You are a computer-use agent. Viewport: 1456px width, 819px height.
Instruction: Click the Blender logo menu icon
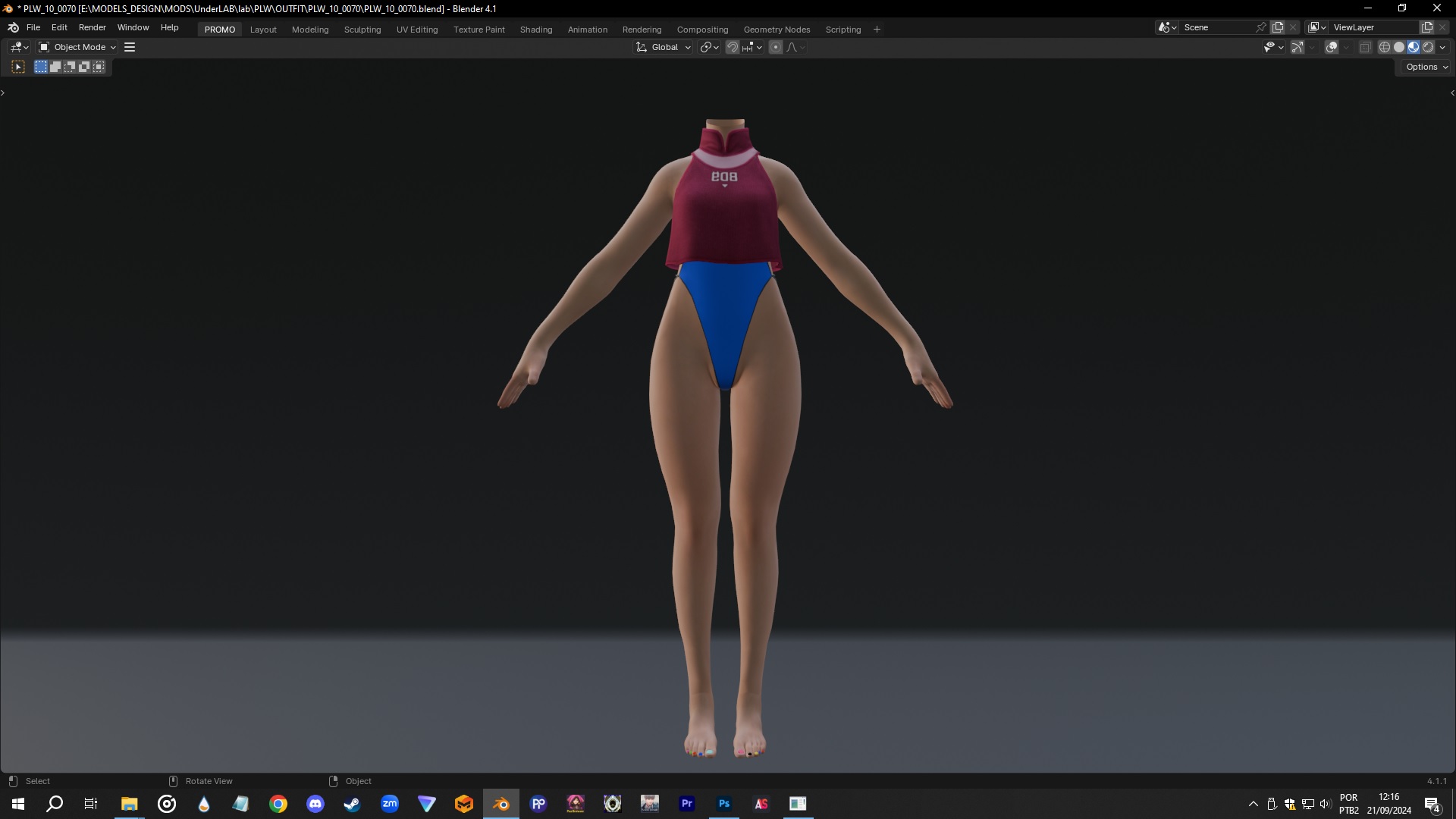pos(13,27)
